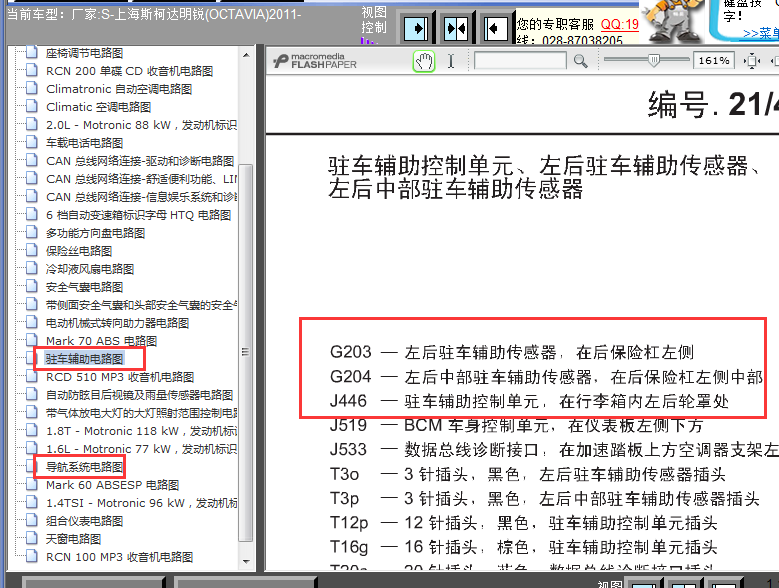Click document icon for 组合仪表电路图
Image resolution: width=779 pixels, height=588 pixels.
(31, 520)
